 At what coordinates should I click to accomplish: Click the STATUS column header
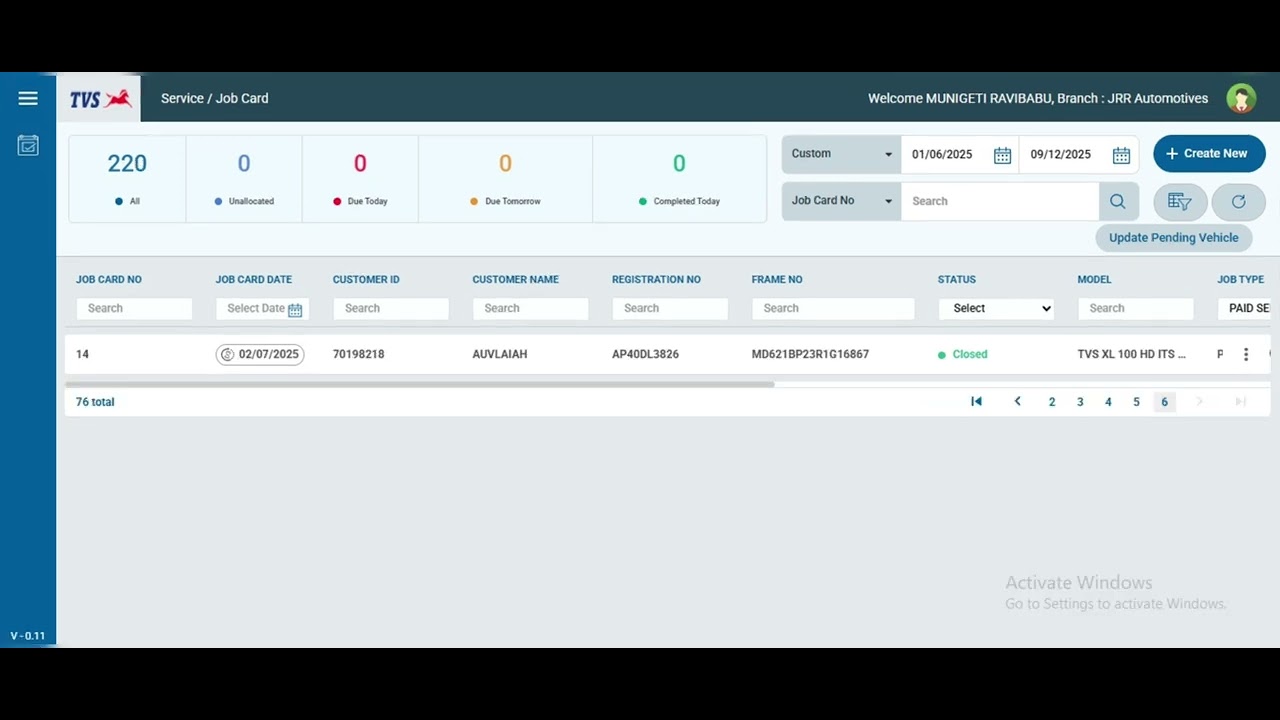click(x=957, y=280)
